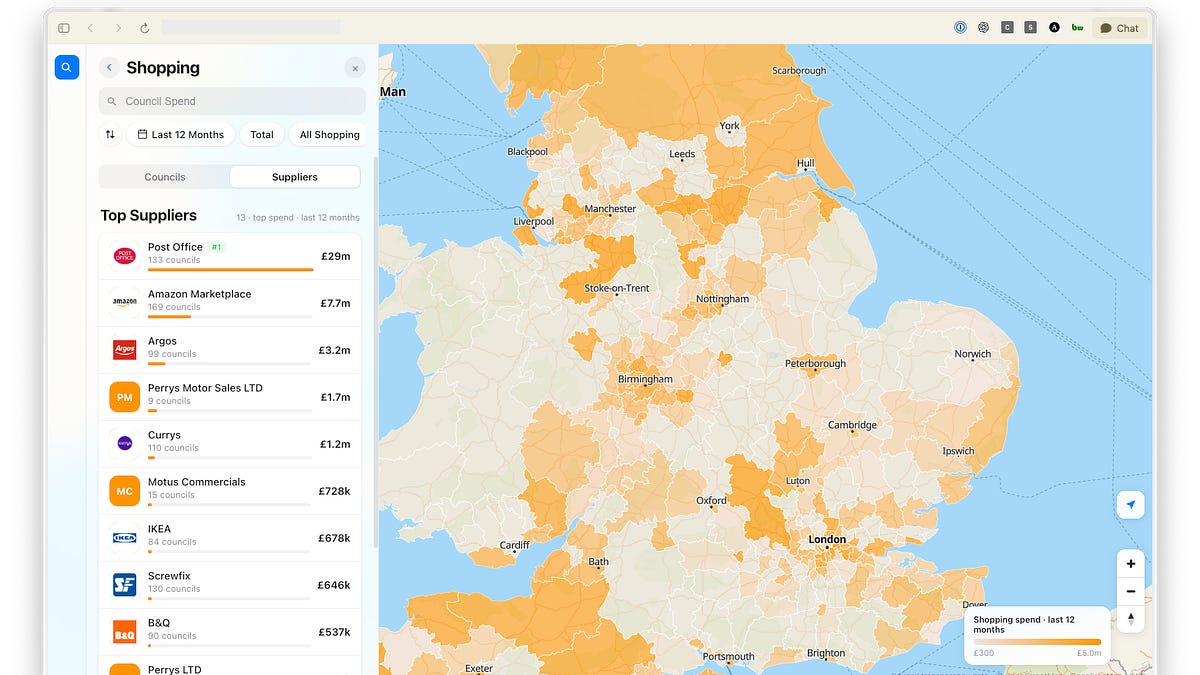
Task: Click the Manchester label on the map
Action: click(610, 209)
